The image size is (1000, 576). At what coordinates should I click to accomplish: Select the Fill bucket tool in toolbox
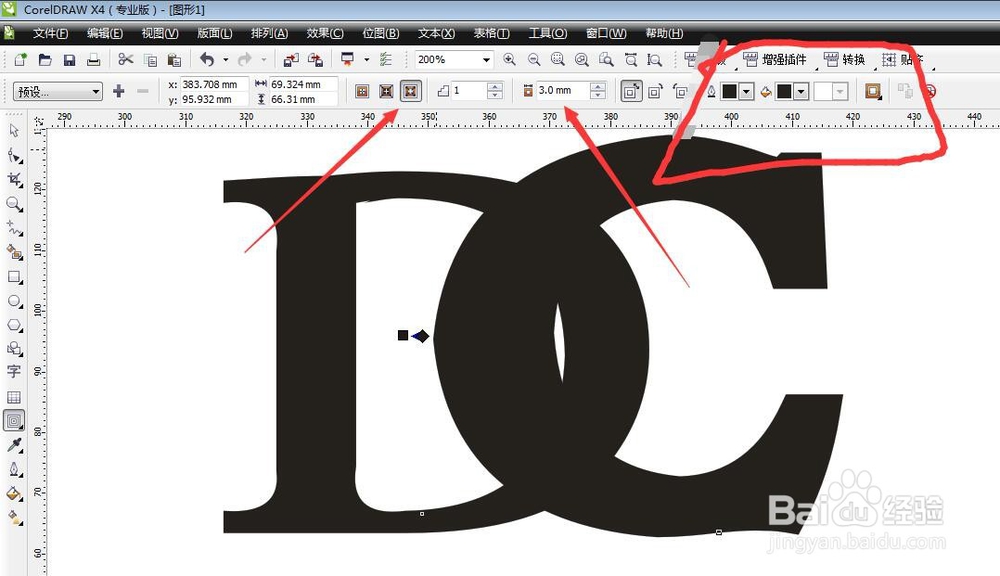pos(14,494)
